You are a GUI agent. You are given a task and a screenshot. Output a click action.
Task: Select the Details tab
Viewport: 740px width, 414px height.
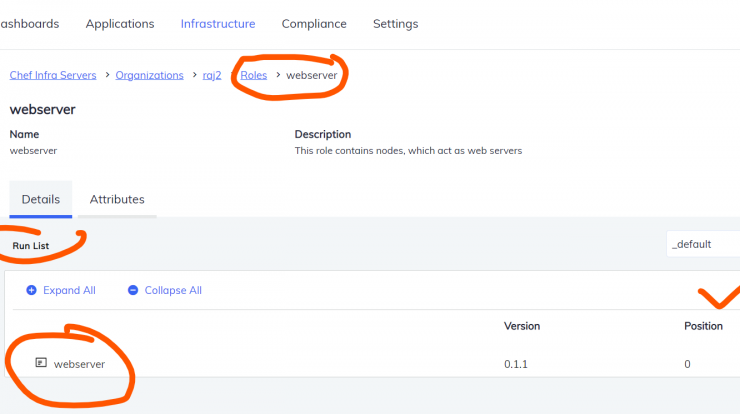(x=41, y=199)
